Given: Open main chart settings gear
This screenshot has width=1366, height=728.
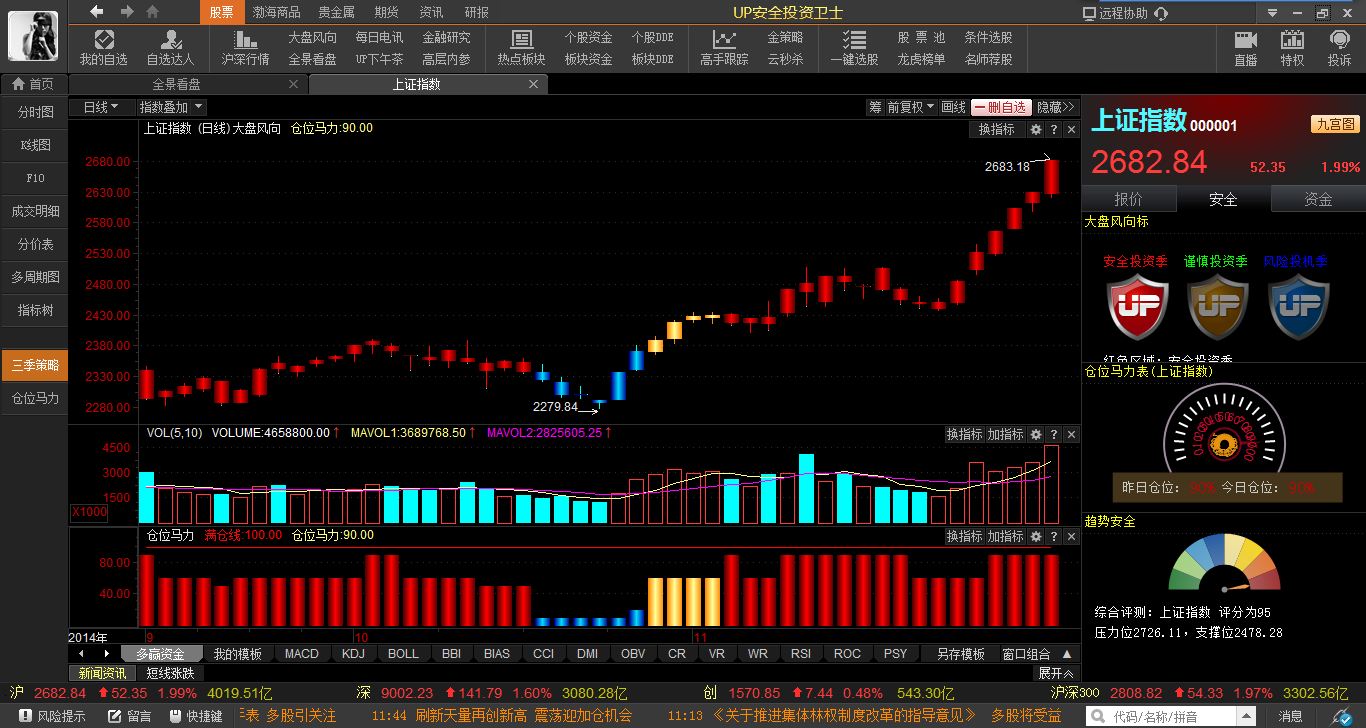Looking at the screenshot, I should coord(1036,130).
